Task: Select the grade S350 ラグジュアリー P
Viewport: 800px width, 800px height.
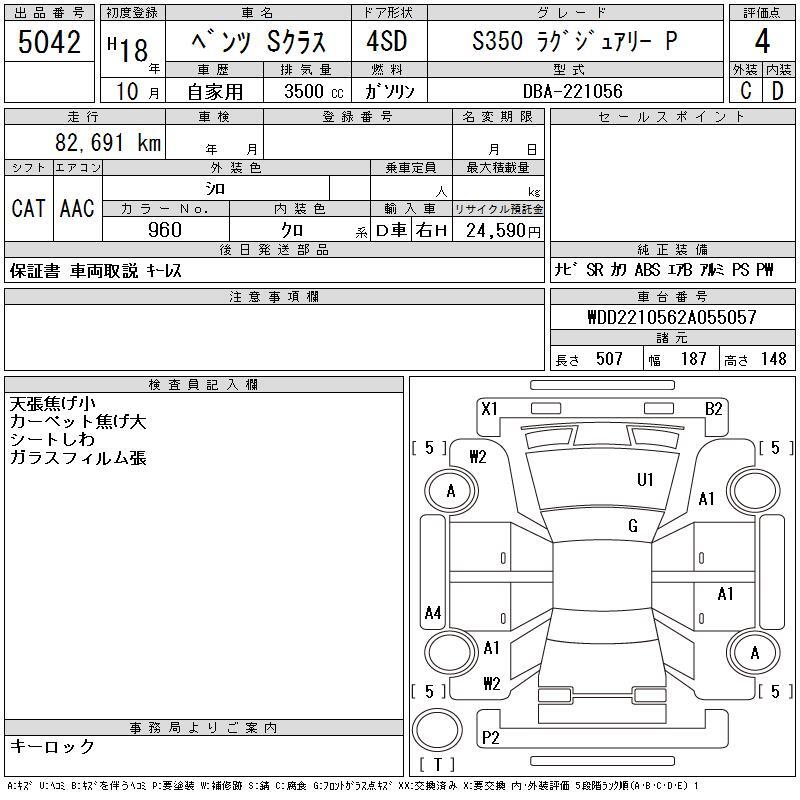Action: pos(574,41)
